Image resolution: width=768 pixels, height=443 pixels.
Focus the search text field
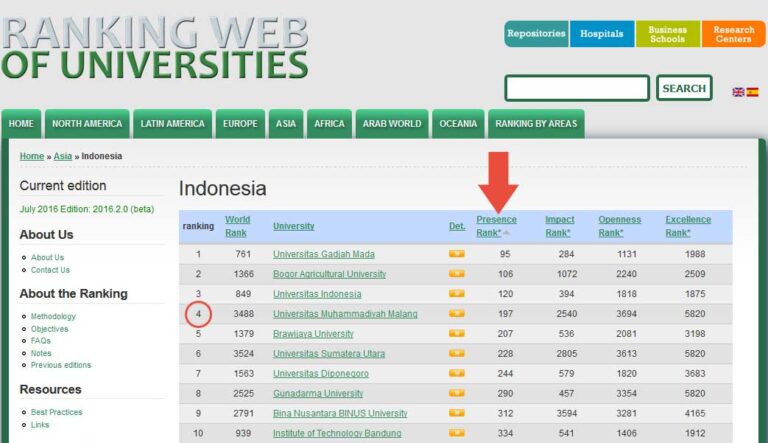point(577,88)
